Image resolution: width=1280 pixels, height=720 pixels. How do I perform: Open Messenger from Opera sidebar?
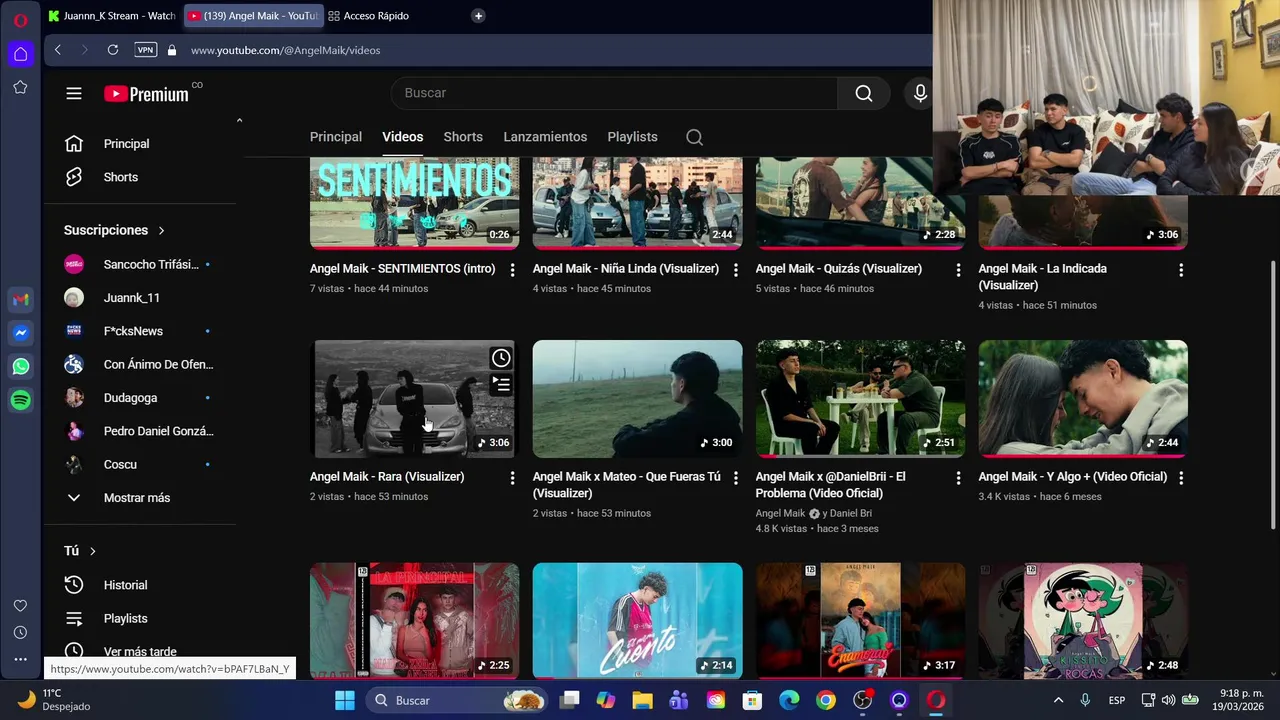click(21, 333)
